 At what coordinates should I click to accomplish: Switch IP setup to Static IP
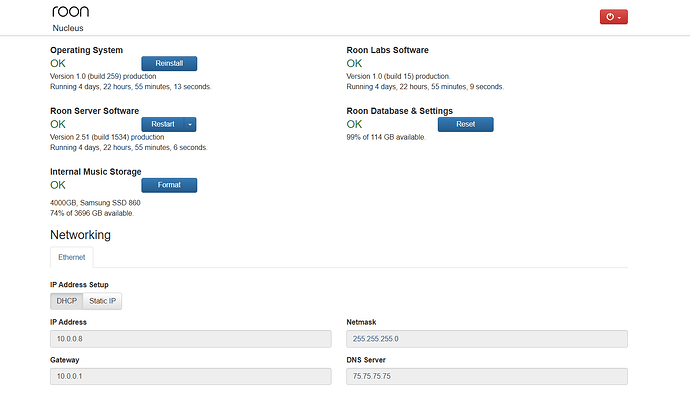pyautogui.click(x=102, y=301)
